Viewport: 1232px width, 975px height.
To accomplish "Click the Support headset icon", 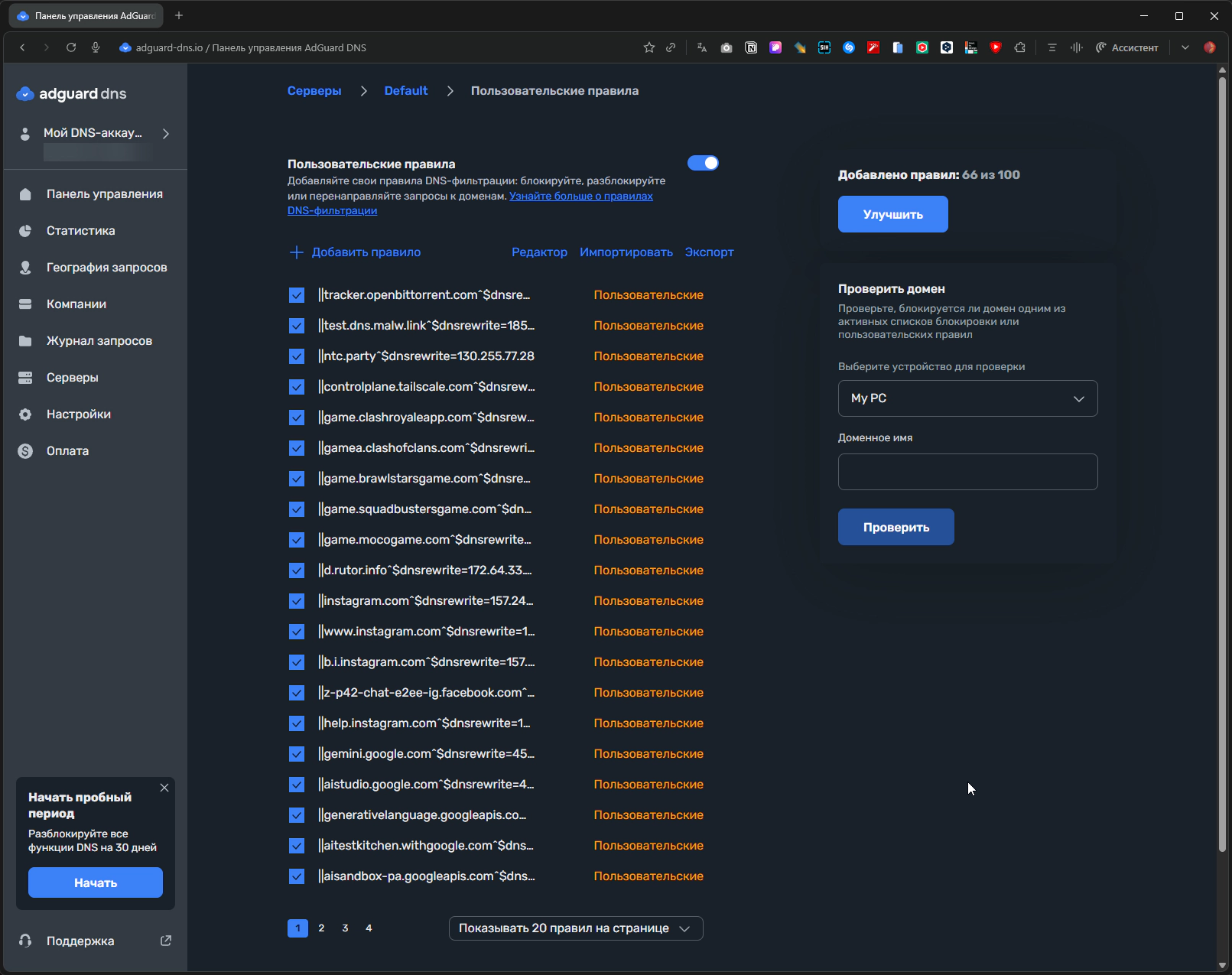I will pyautogui.click(x=25, y=941).
